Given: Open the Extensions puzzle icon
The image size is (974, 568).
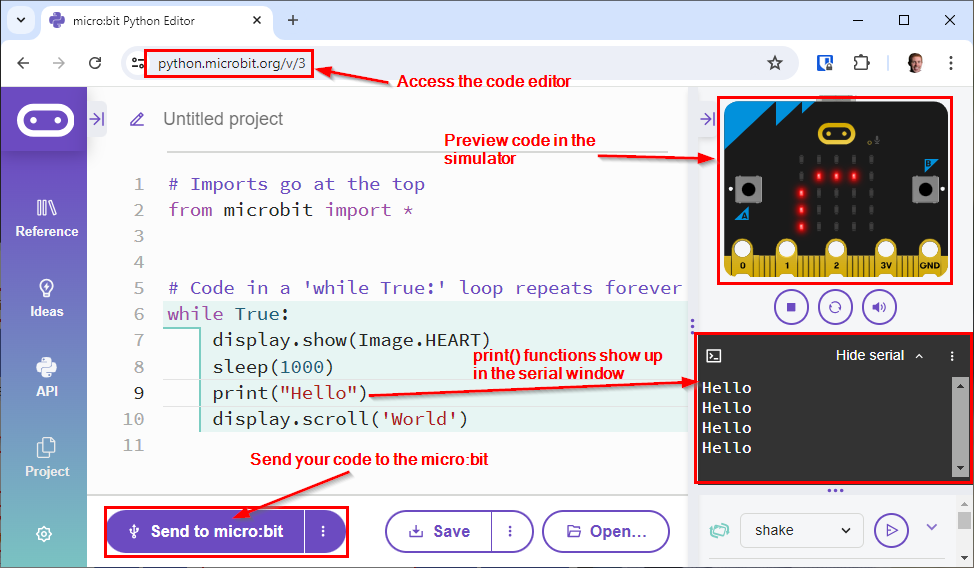Looking at the screenshot, I should point(861,63).
